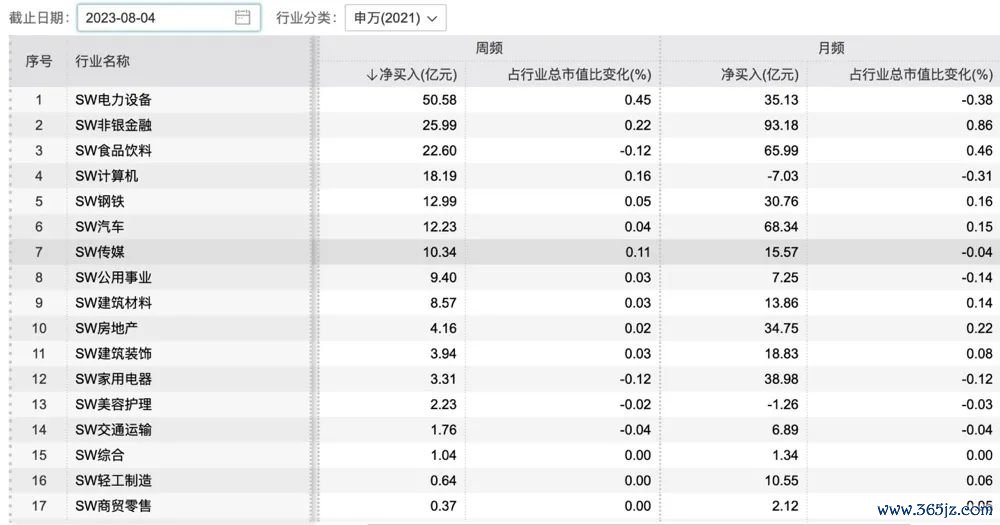The width and height of the screenshot is (1000, 525).
Task: Open the SW计算机 industry entry
Action: [x=107, y=176]
